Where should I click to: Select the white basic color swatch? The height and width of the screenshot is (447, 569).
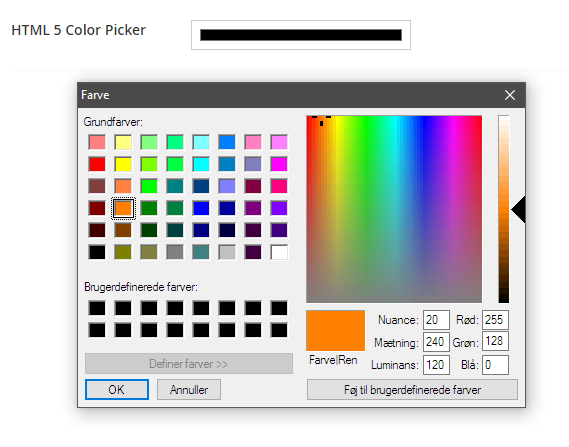pos(279,252)
